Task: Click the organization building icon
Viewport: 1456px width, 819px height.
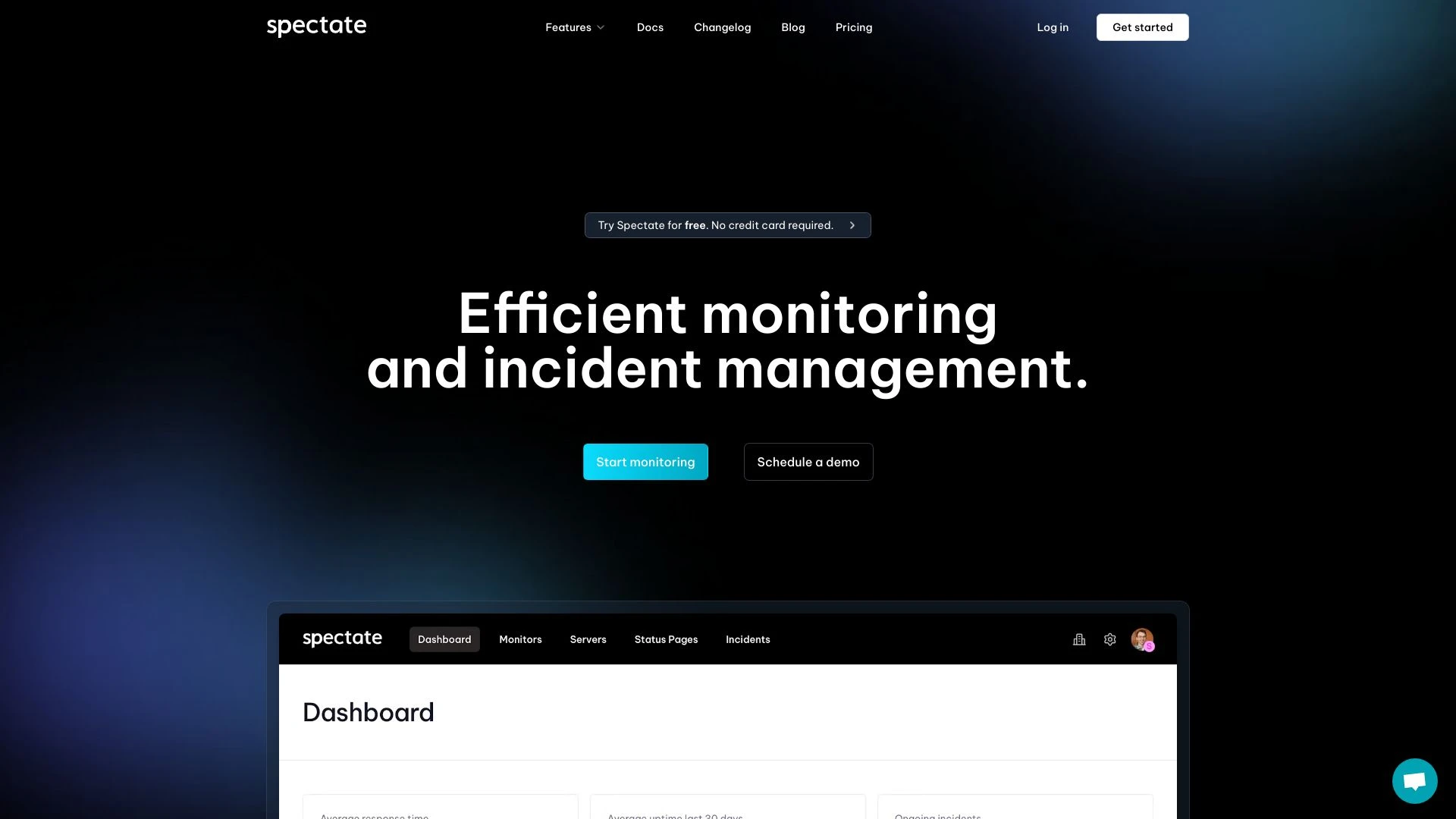Action: (x=1079, y=639)
